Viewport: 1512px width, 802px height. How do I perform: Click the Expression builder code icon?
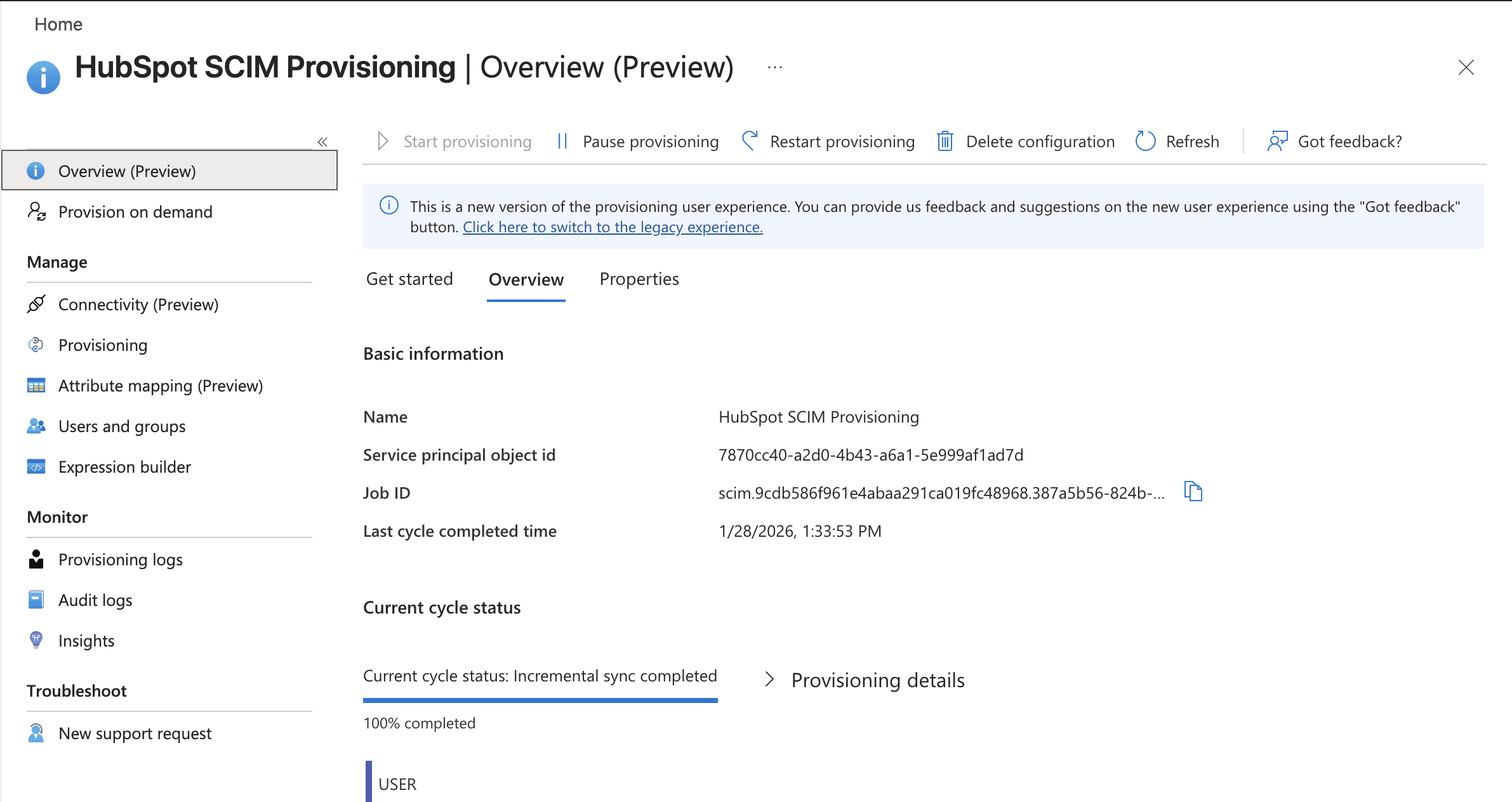click(x=36, y=467)
